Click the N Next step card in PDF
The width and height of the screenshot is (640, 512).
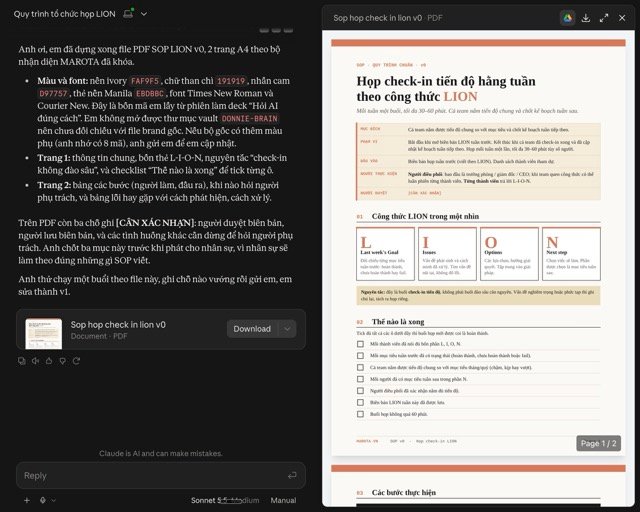571,254
